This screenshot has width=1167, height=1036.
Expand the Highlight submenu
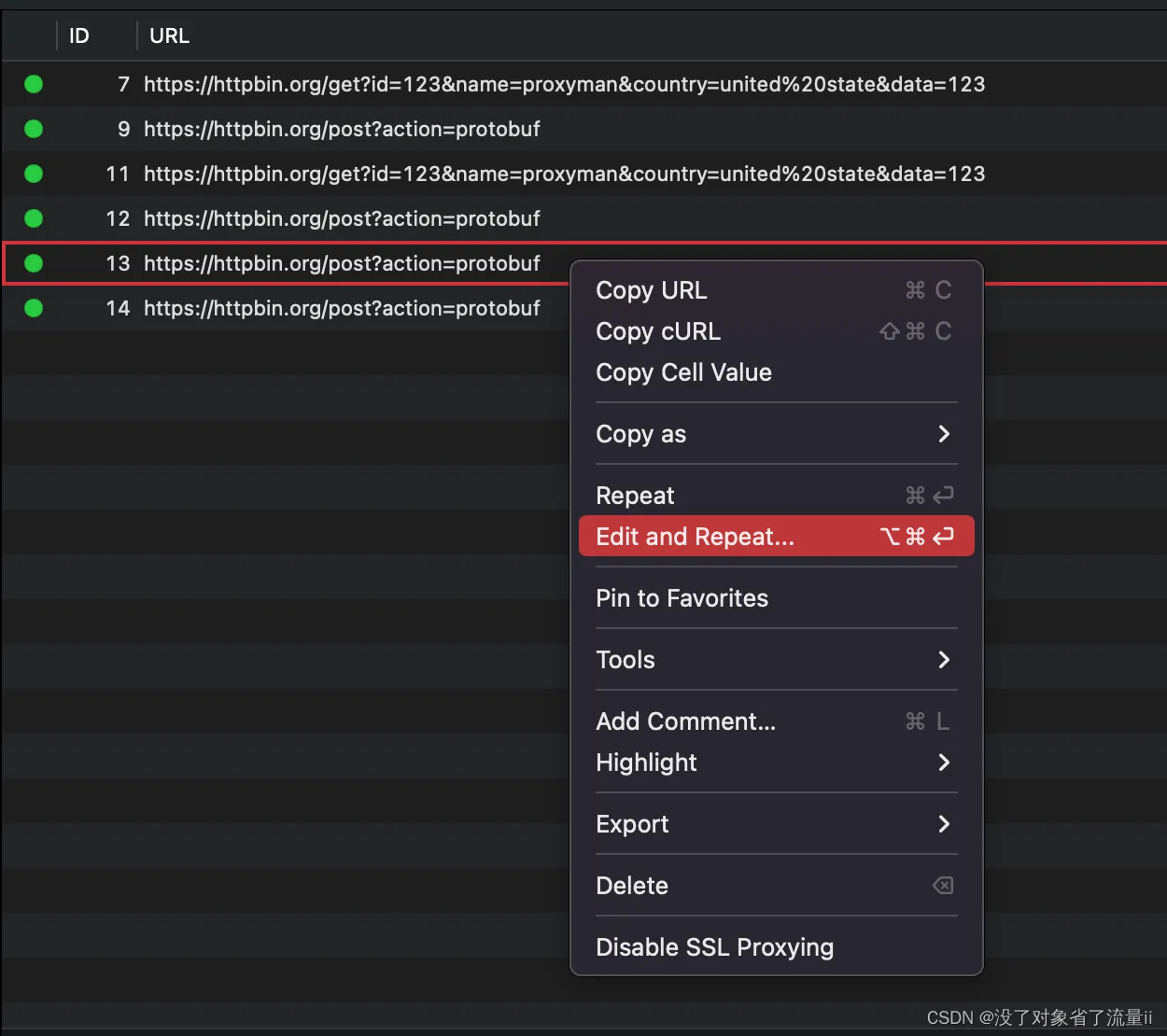pos(776,763)
